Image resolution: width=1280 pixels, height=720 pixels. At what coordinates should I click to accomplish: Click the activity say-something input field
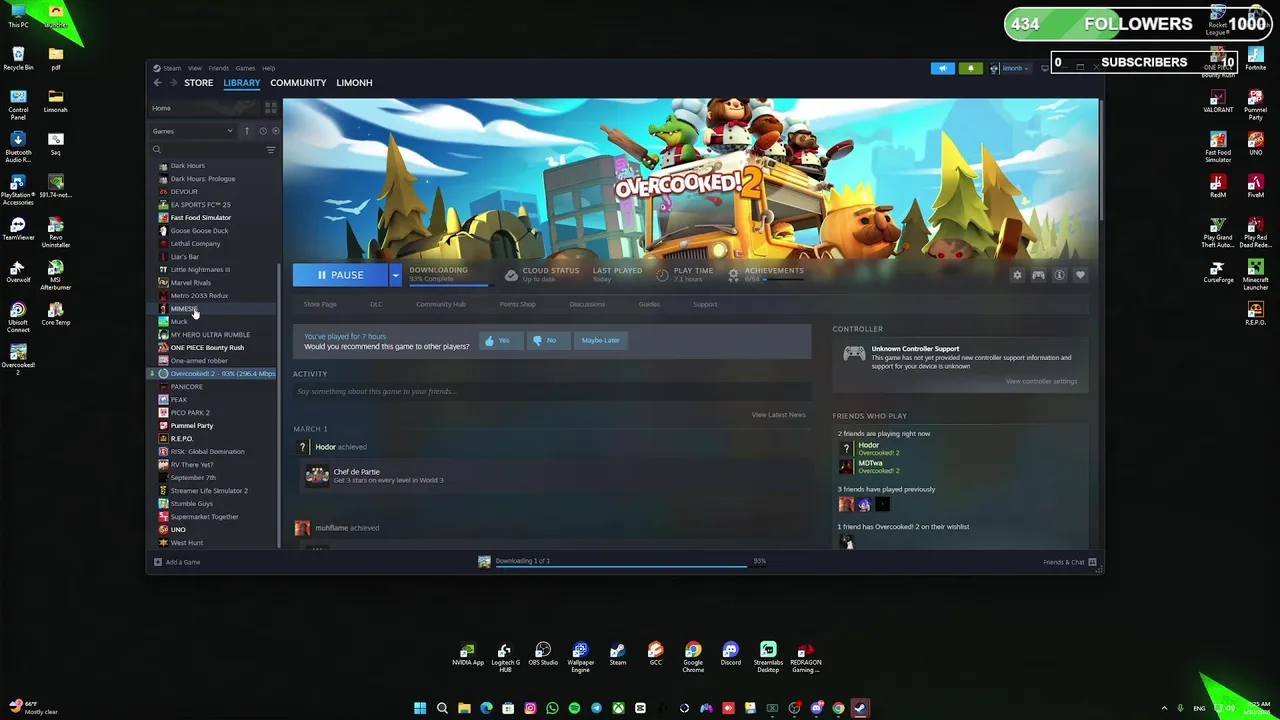551,392
